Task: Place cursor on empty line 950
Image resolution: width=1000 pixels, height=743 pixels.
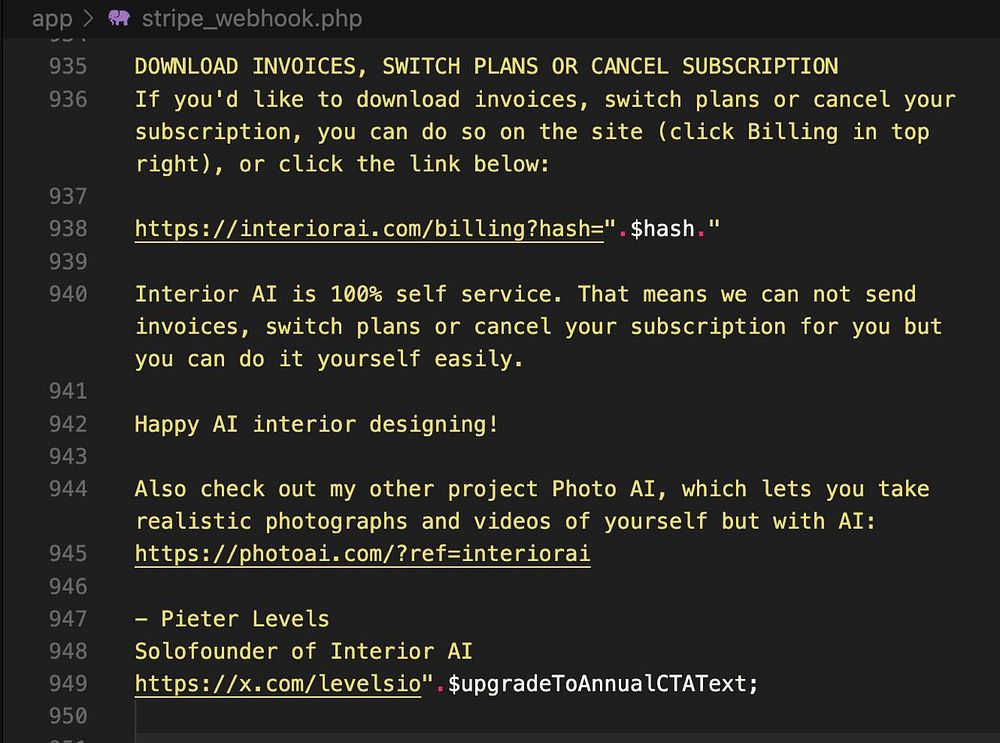Action: [x=561, y=716]
